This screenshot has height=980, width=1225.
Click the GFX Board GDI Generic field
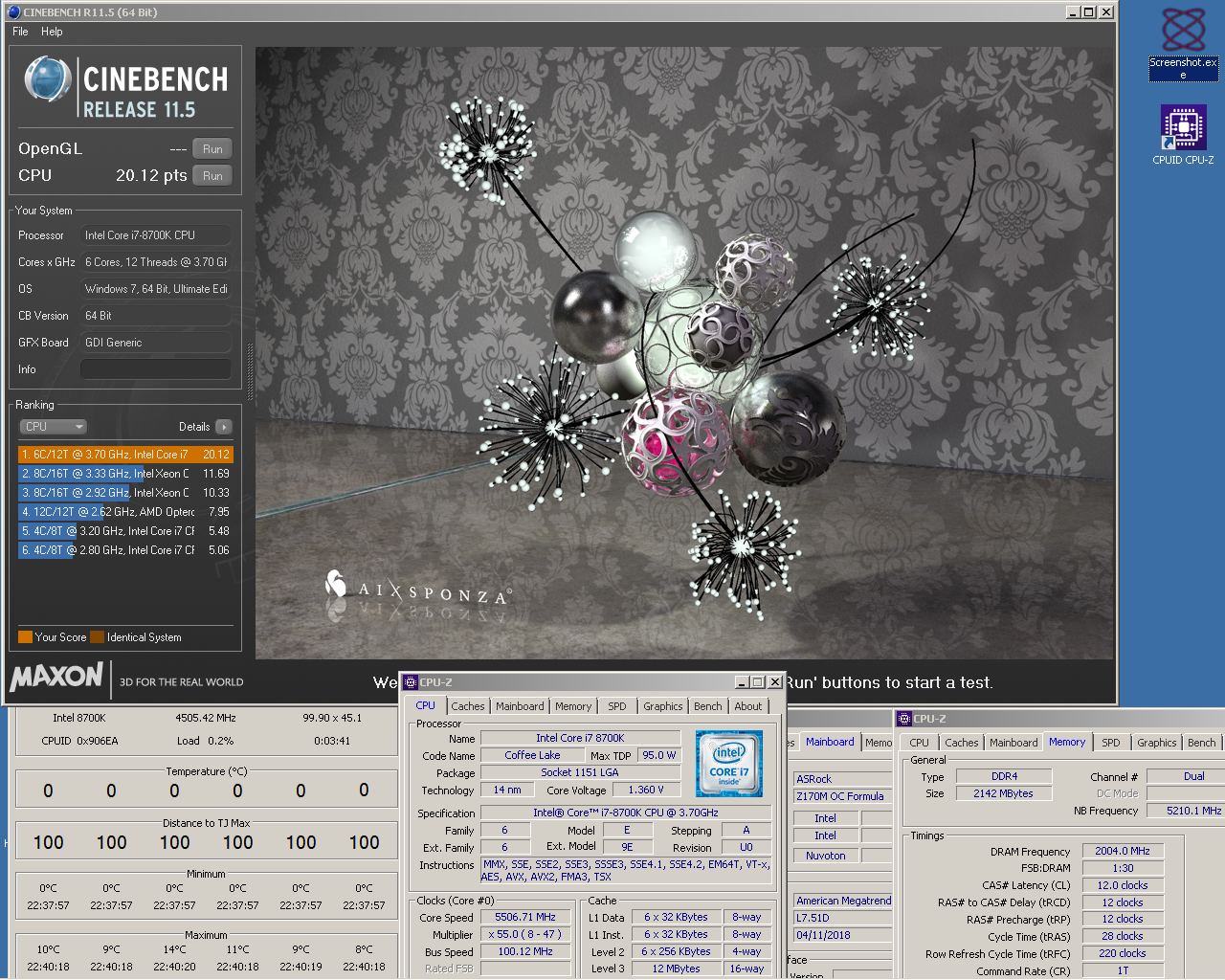tap(156, 343)
